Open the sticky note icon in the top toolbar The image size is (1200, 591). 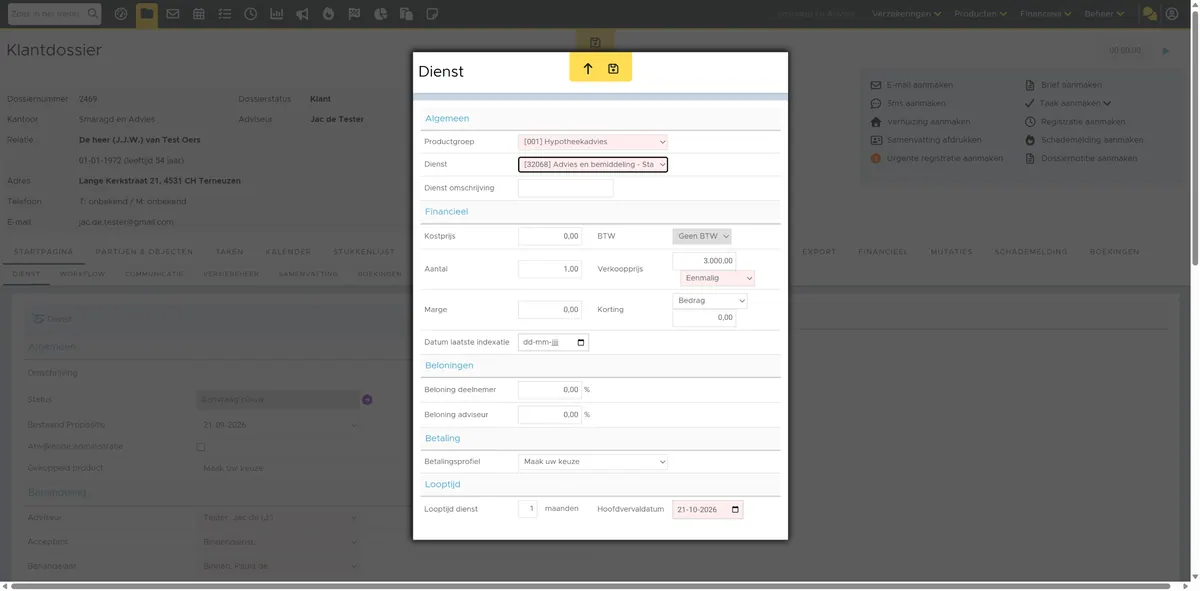pos(432,14)
